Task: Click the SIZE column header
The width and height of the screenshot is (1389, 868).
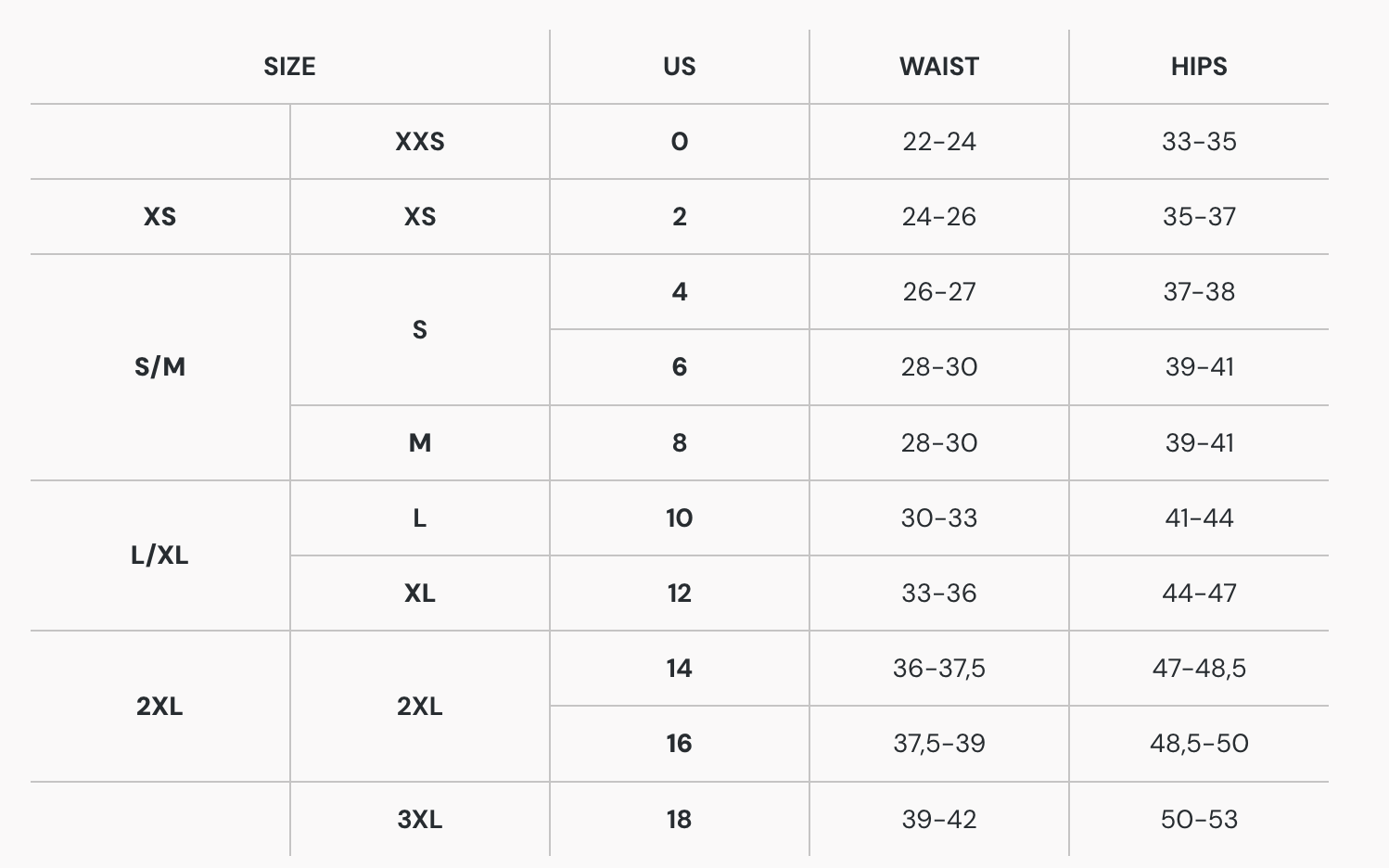Action: [x=289, y=67]
